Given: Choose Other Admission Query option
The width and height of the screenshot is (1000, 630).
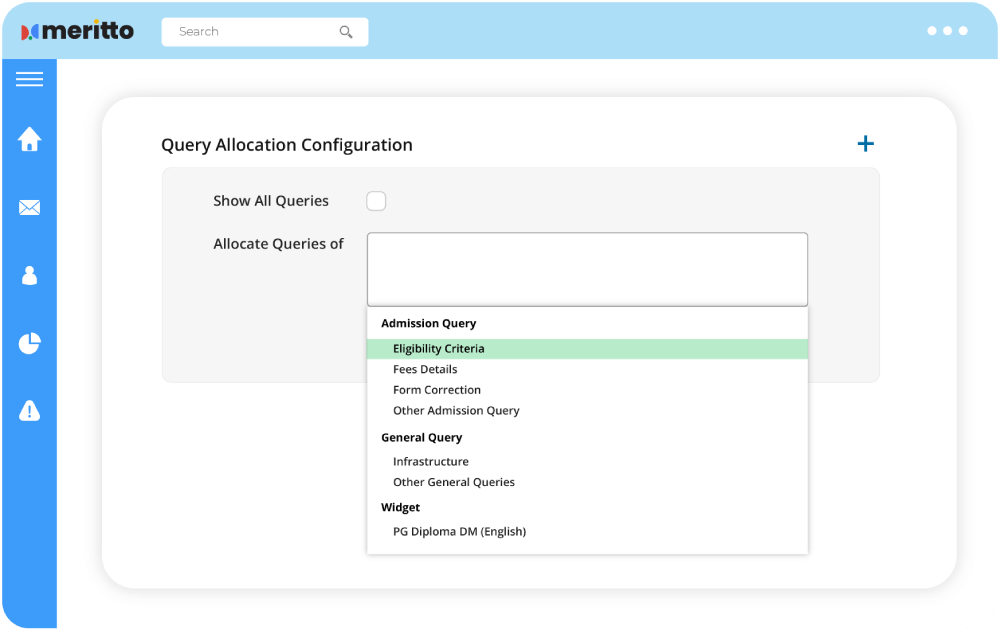Looking at the screenshot, I should [x=455, y=410].
